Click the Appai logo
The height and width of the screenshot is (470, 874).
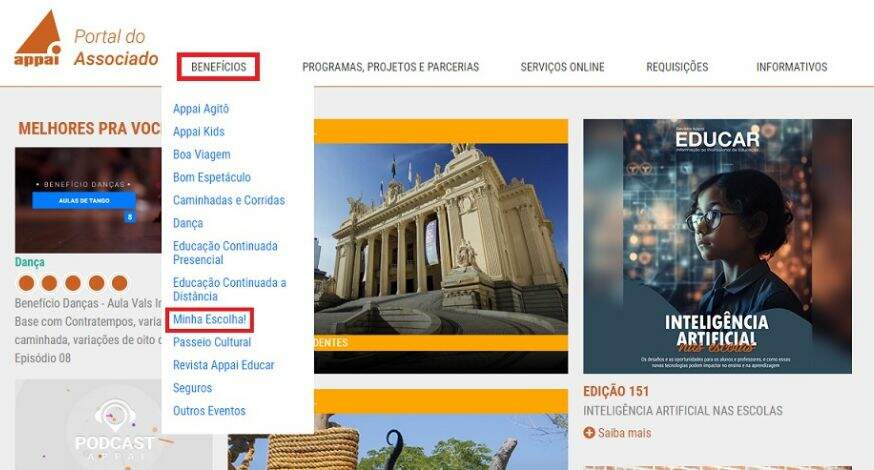(x=37, y=38)
